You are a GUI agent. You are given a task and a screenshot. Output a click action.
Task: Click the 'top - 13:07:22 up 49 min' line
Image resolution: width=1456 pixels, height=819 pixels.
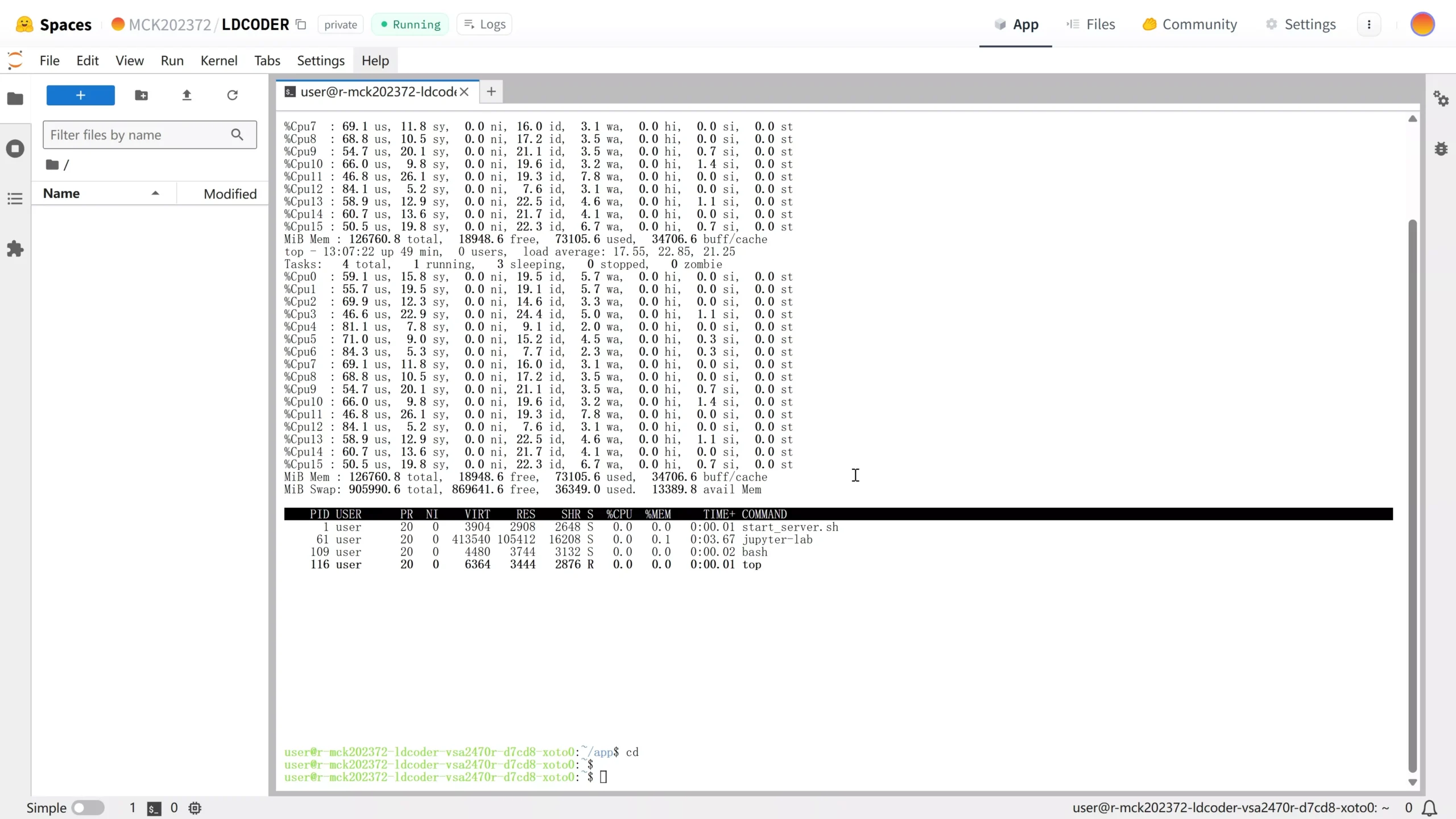[510, 252]
